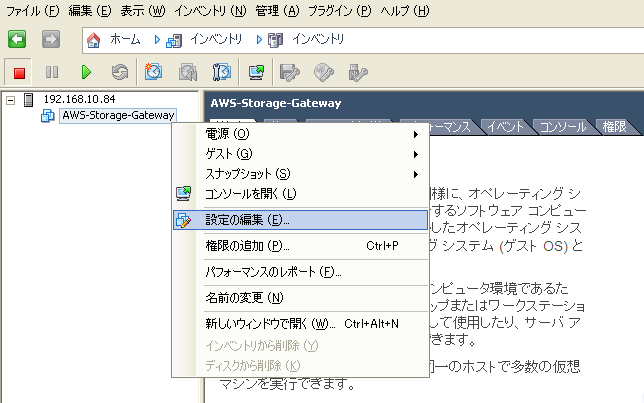Click the green back navigation arrow

[x=17, y=39]
